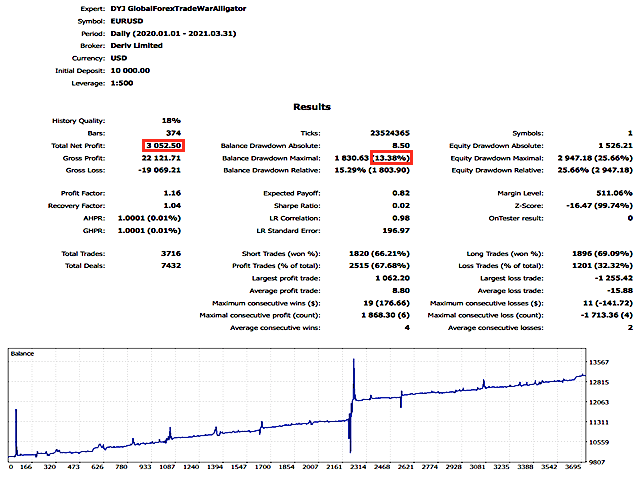Click the 2314 mark on the chart x-axis
The width and height of the screenshot is (640, 480).
(356, 466)
